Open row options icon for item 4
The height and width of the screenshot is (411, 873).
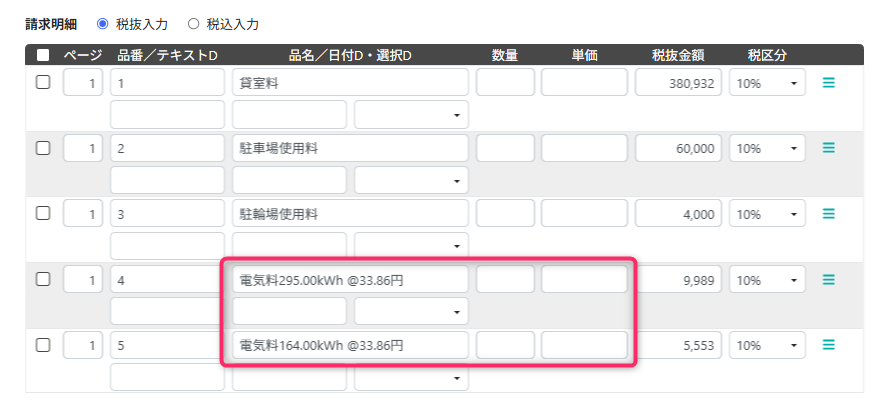[828, 280]
